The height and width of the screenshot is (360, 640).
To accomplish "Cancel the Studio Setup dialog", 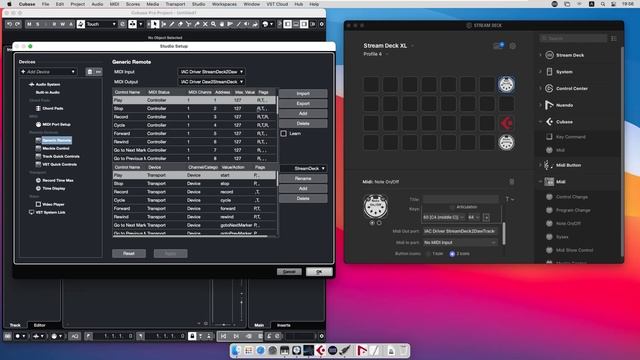I will coord(289,272).
